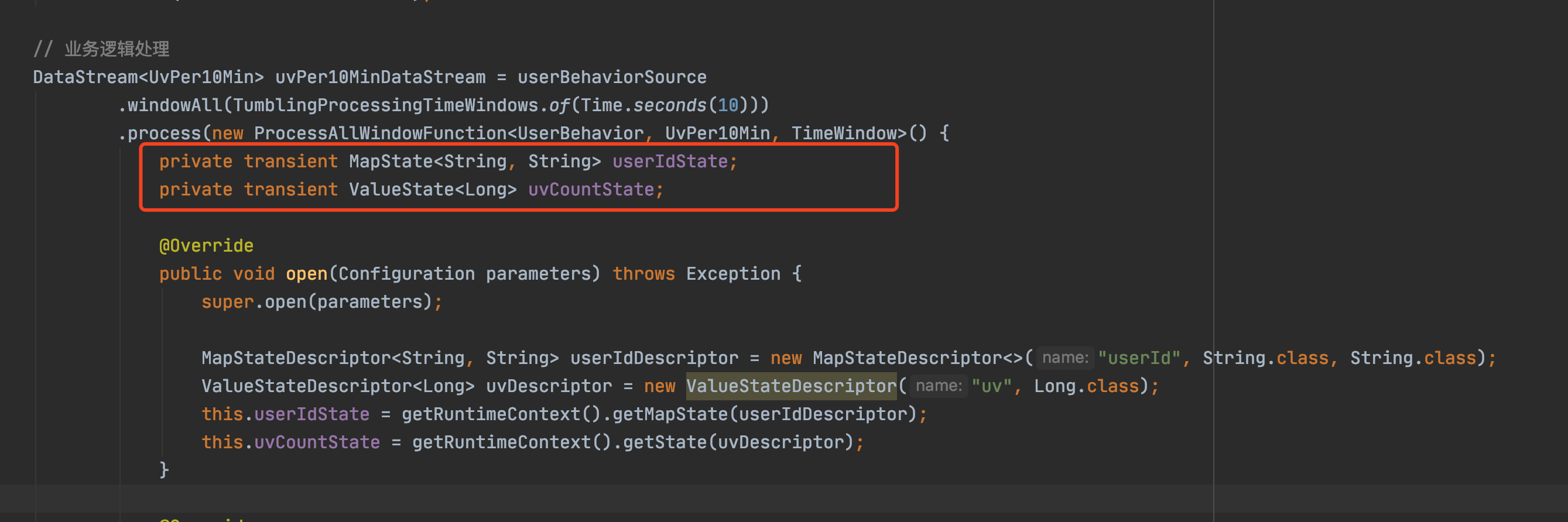Click the uvPer10MinDataStream variable name

tap(380, 77)
